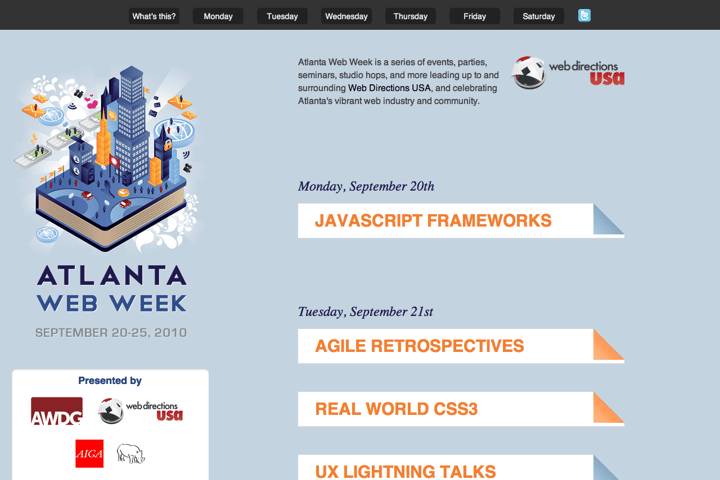Open the red AIGA sponsor logo
720x480 pixels.
click(x=90, y=454)
